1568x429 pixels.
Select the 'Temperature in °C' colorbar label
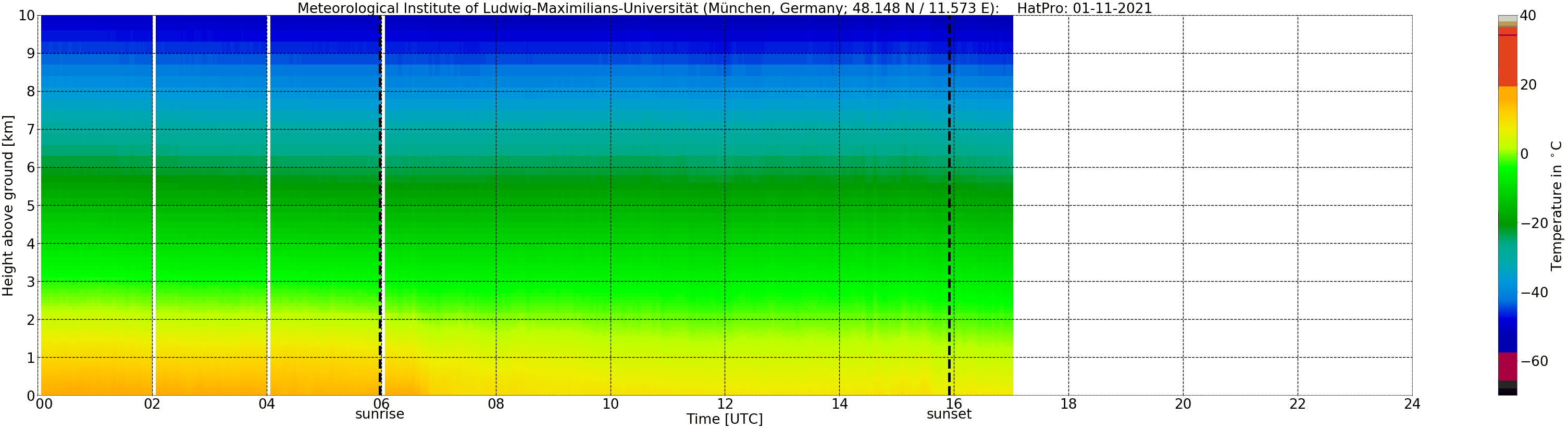[x=1557, y=206]
